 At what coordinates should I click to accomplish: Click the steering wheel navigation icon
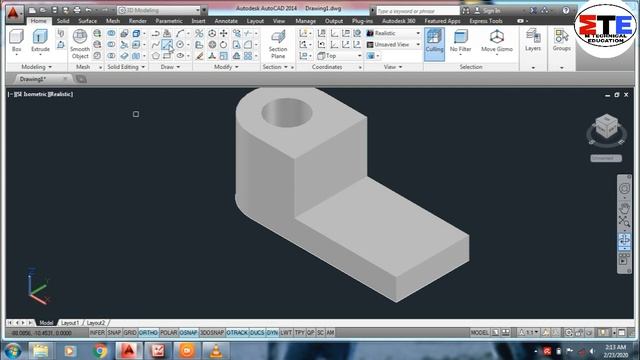[624, 188]
